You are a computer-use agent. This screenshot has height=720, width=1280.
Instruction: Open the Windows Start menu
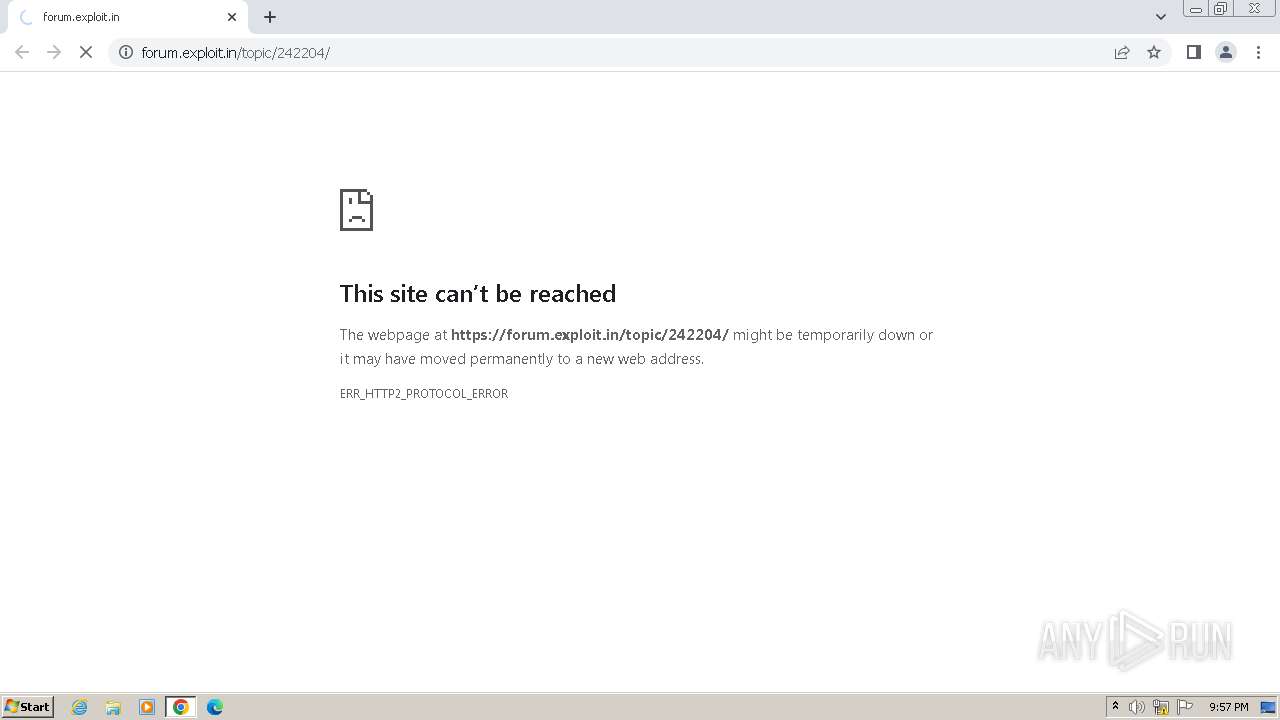pos(28,707)
